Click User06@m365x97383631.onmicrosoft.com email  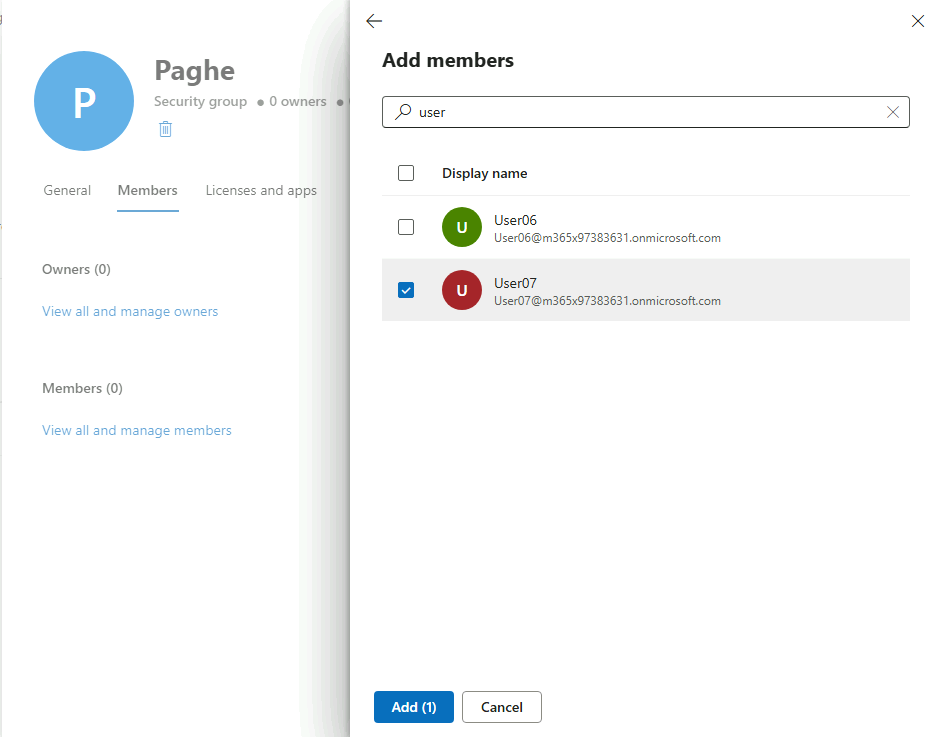pos(607,238)
